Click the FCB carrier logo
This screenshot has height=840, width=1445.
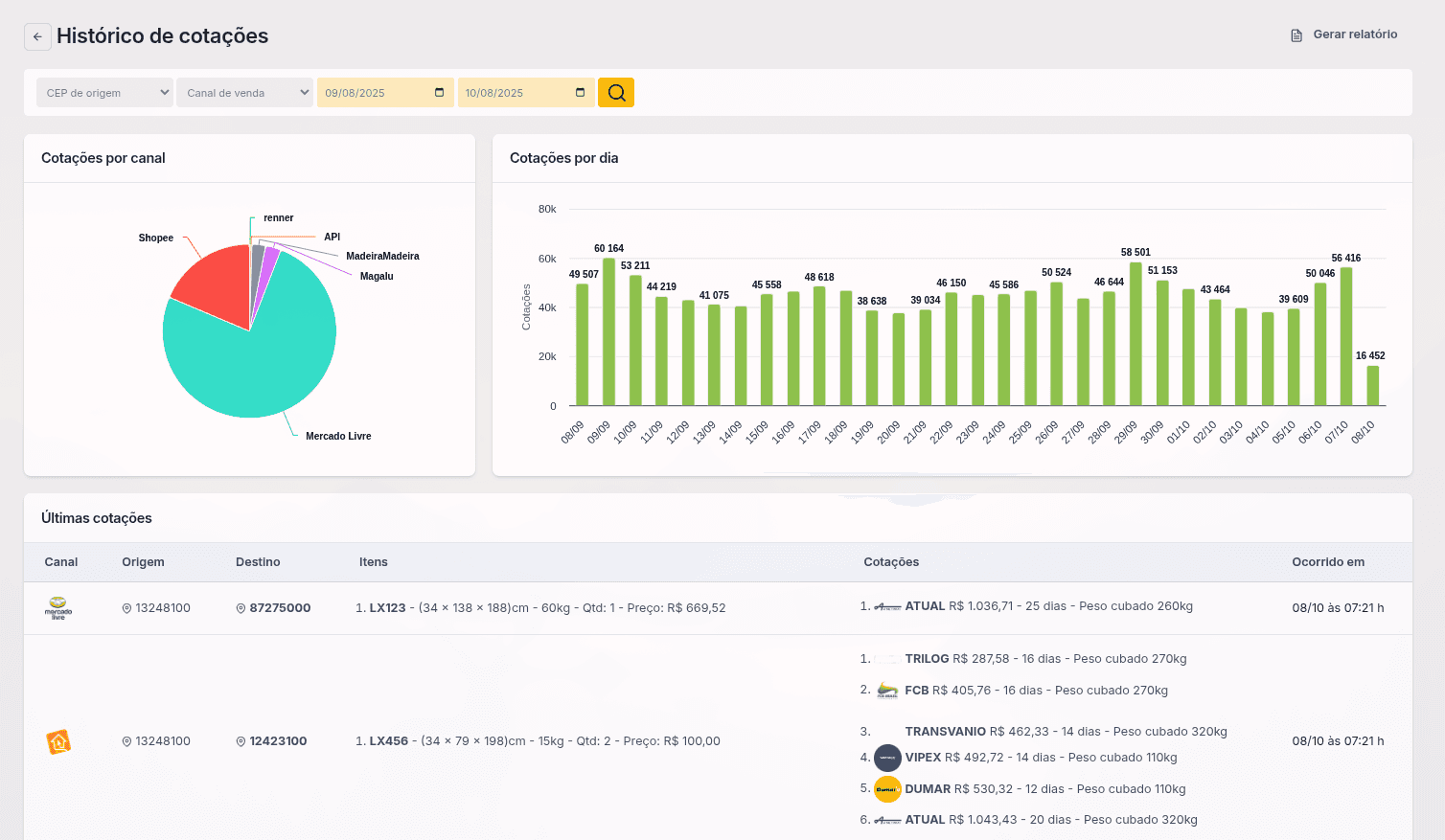887,691
